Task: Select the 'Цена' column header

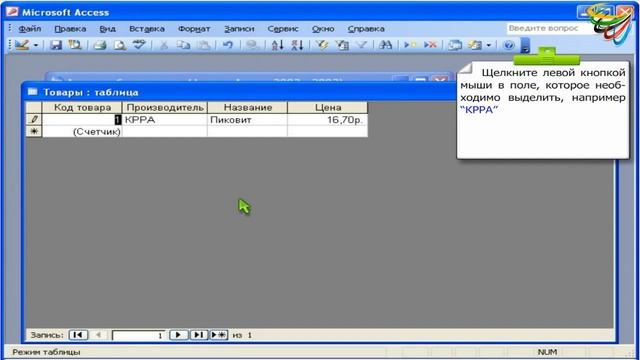Action: pyautogui.click(x=328, y=107)
